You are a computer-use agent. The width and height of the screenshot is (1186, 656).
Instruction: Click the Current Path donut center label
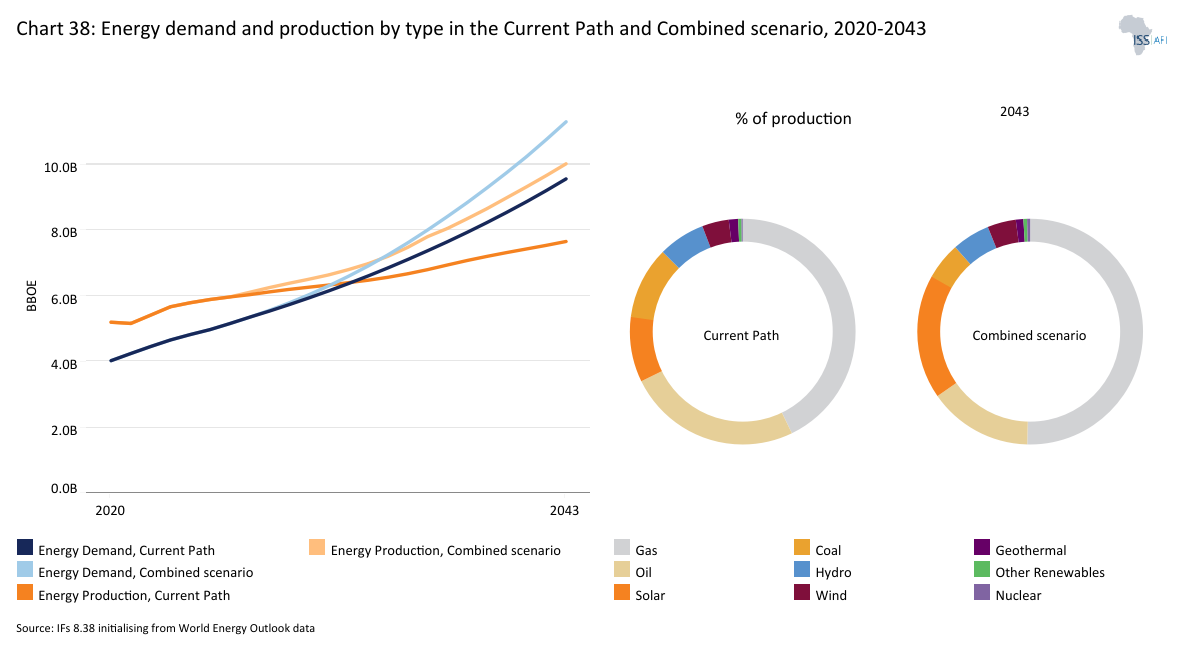click(741, 335)
